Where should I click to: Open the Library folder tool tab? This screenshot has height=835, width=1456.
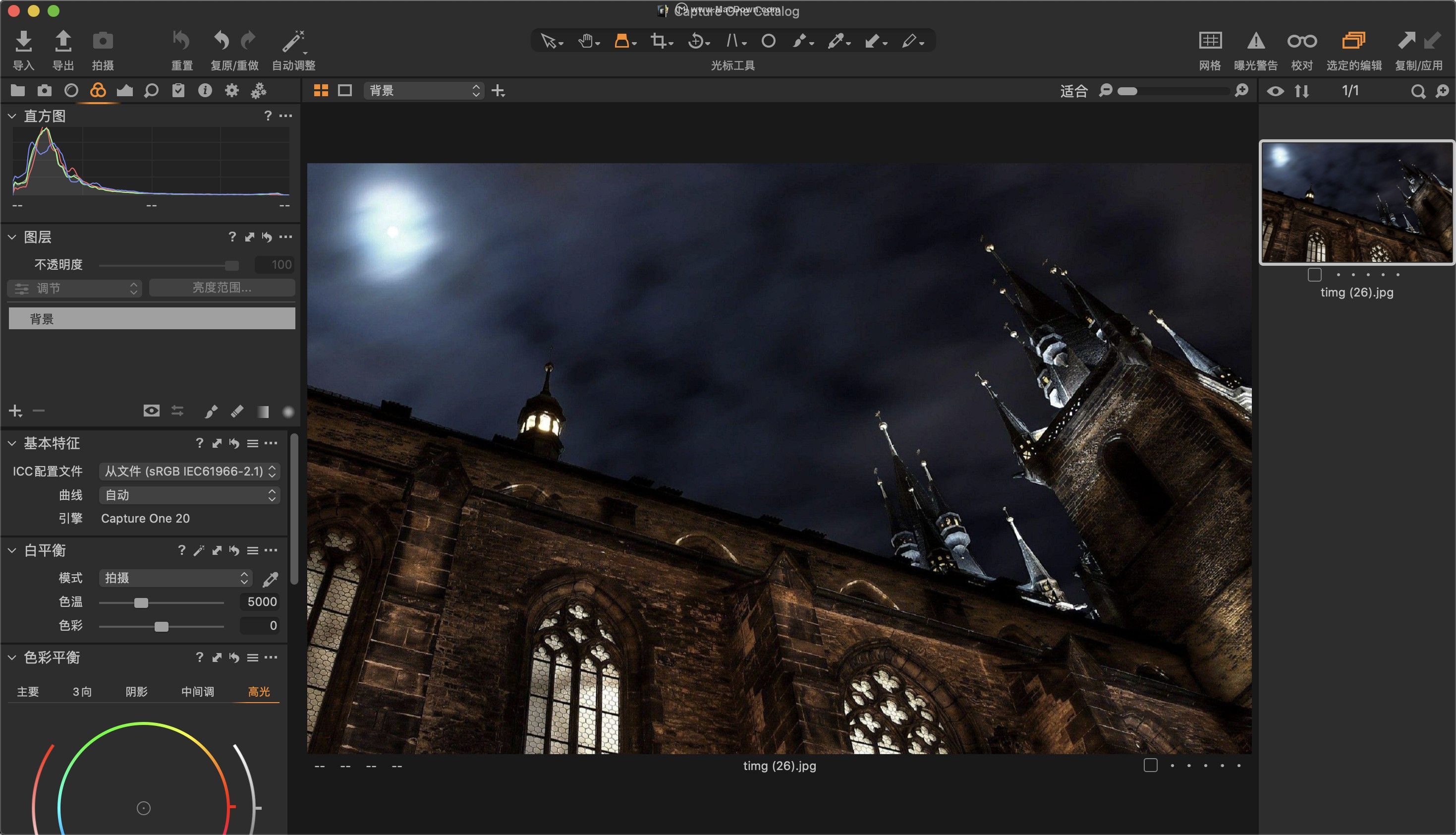coord(18,91)
